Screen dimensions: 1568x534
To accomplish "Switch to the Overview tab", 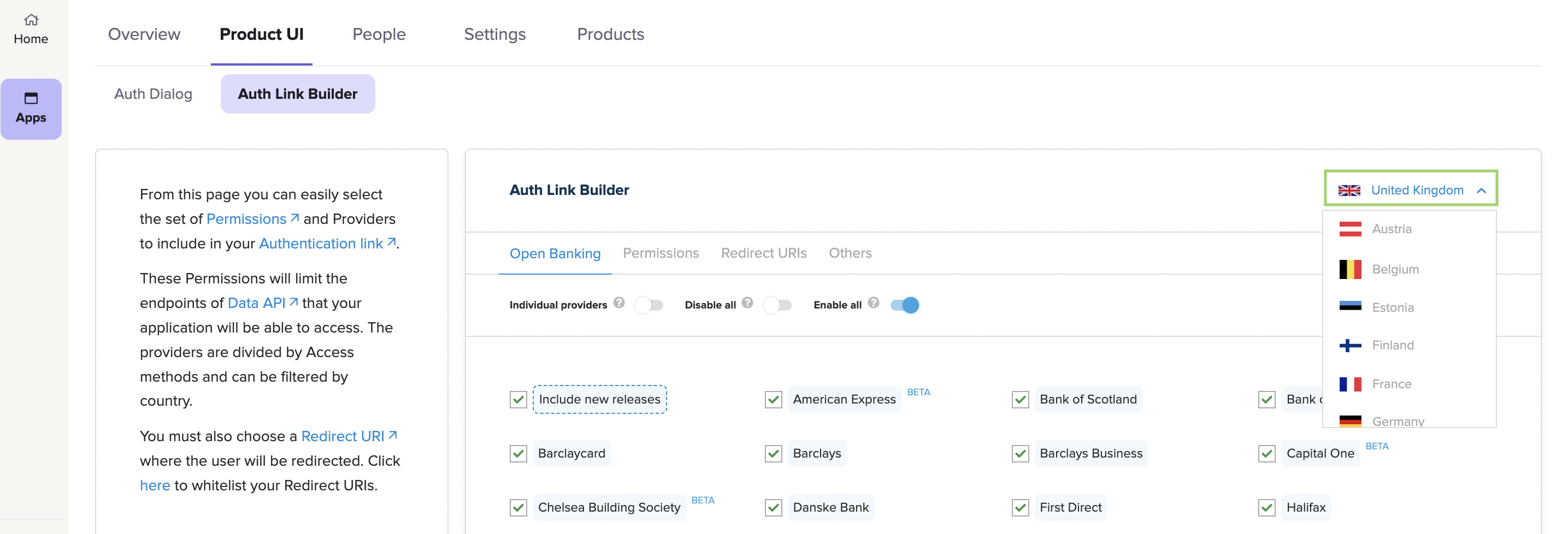I will pyautogui.click(x=144, y=34).
